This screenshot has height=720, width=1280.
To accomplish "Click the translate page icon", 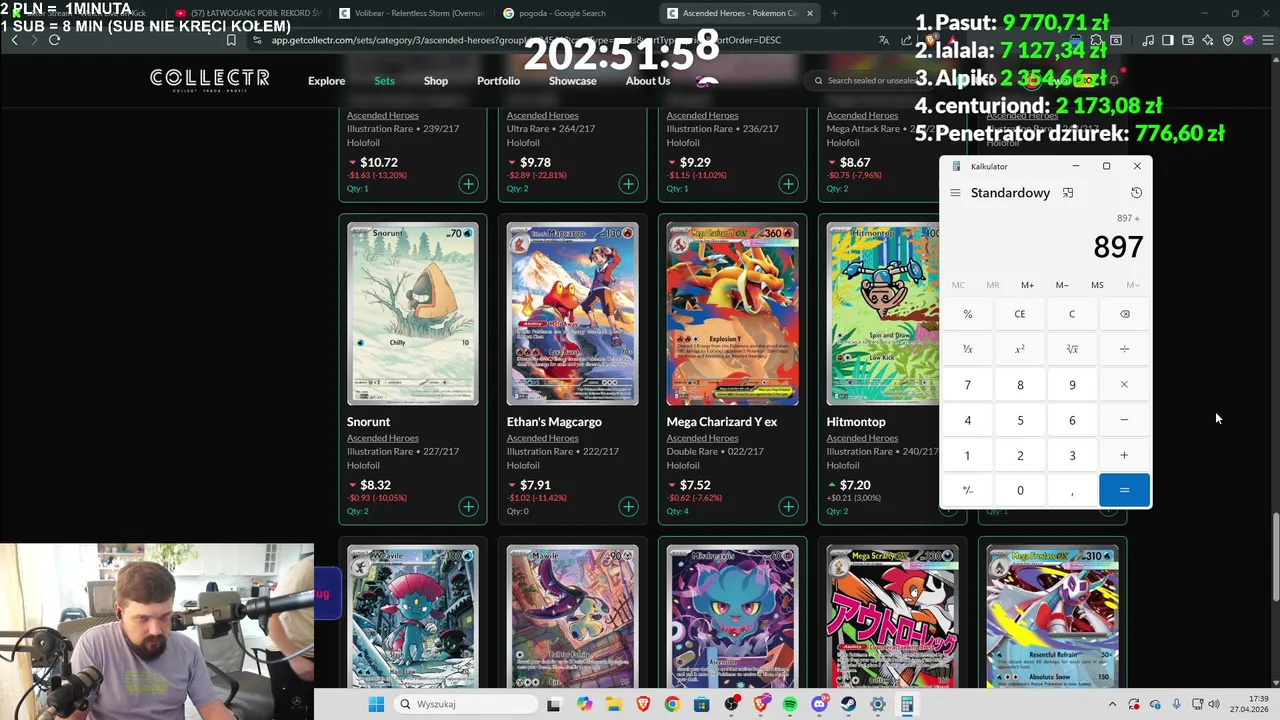I will click(883, 40).
